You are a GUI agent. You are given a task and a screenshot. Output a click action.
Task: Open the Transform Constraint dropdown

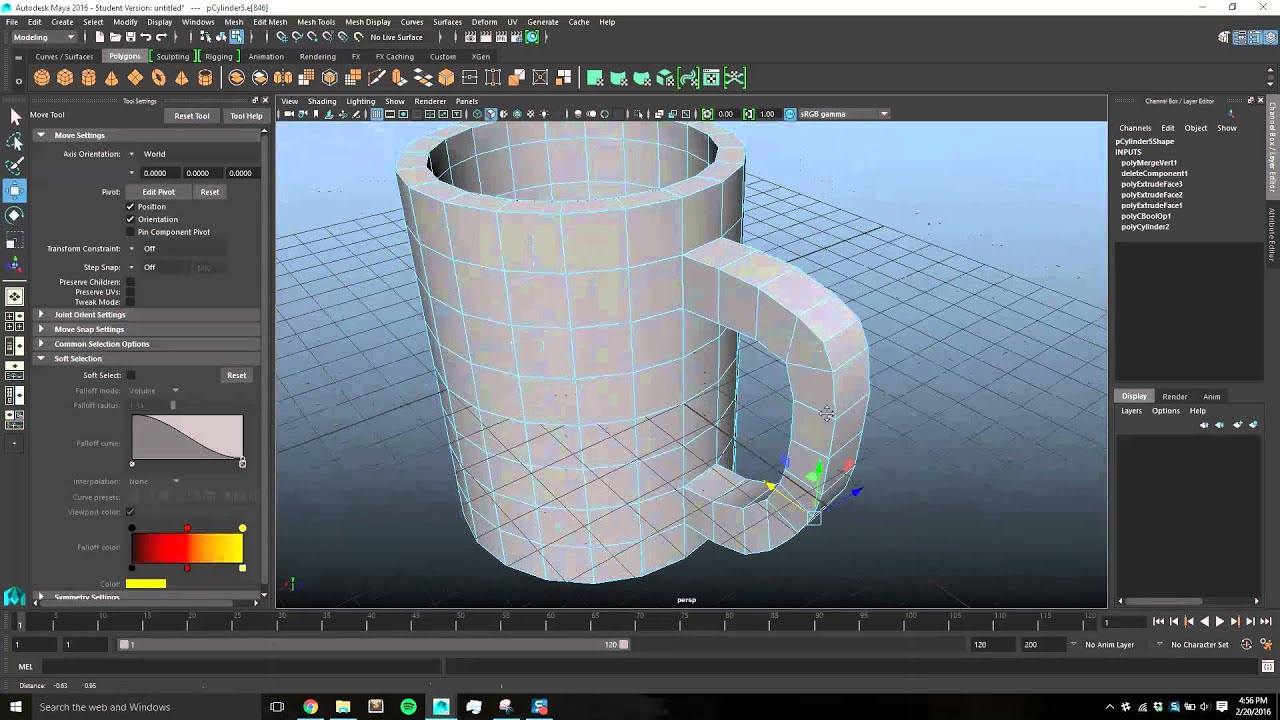point(131,248)
